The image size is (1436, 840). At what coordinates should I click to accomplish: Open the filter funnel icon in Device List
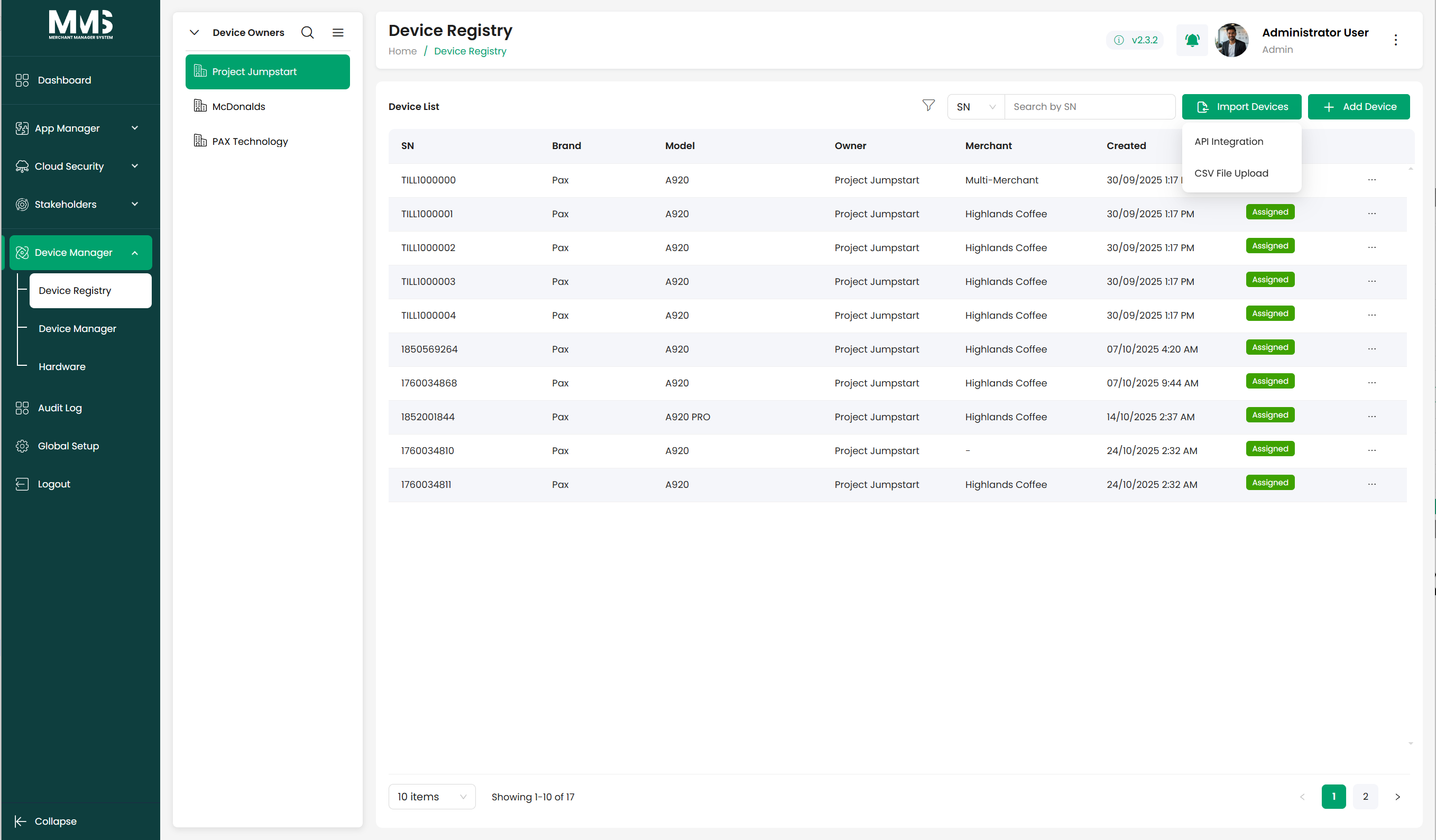tap(928, 106)
